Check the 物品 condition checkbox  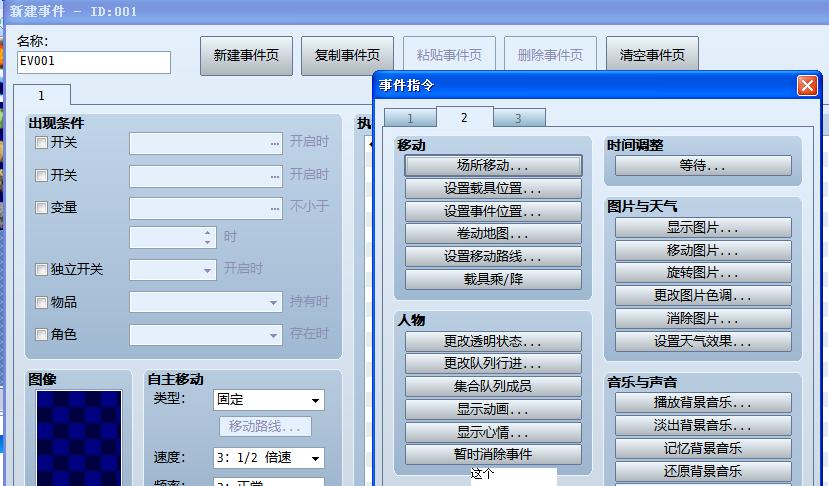41,302
